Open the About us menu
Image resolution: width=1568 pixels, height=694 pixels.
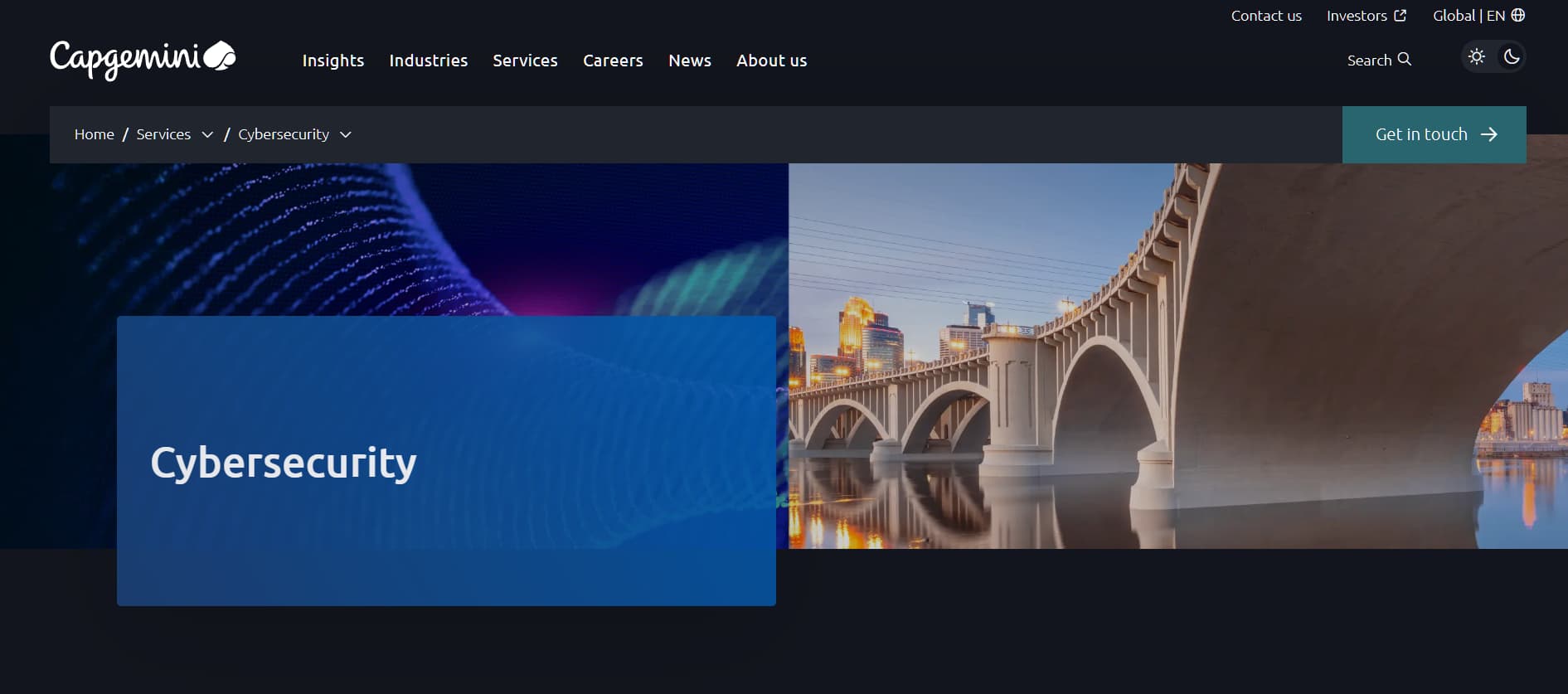tap(771, 61)
